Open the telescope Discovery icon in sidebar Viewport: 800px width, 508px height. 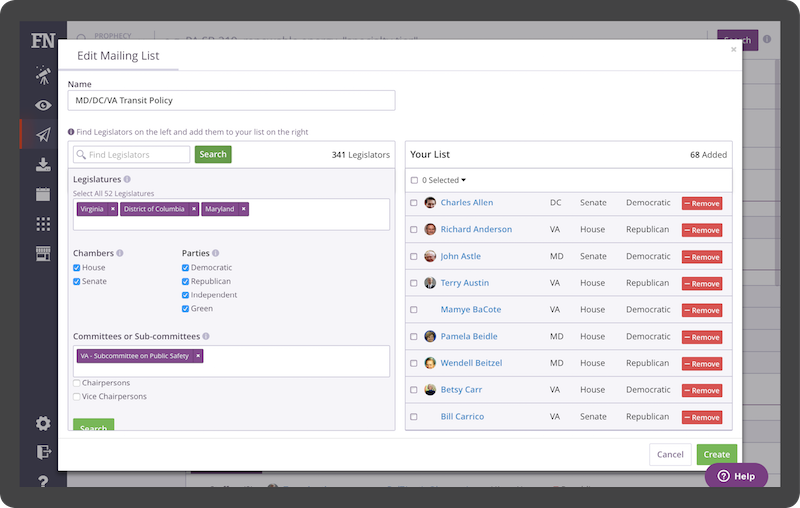43,75
